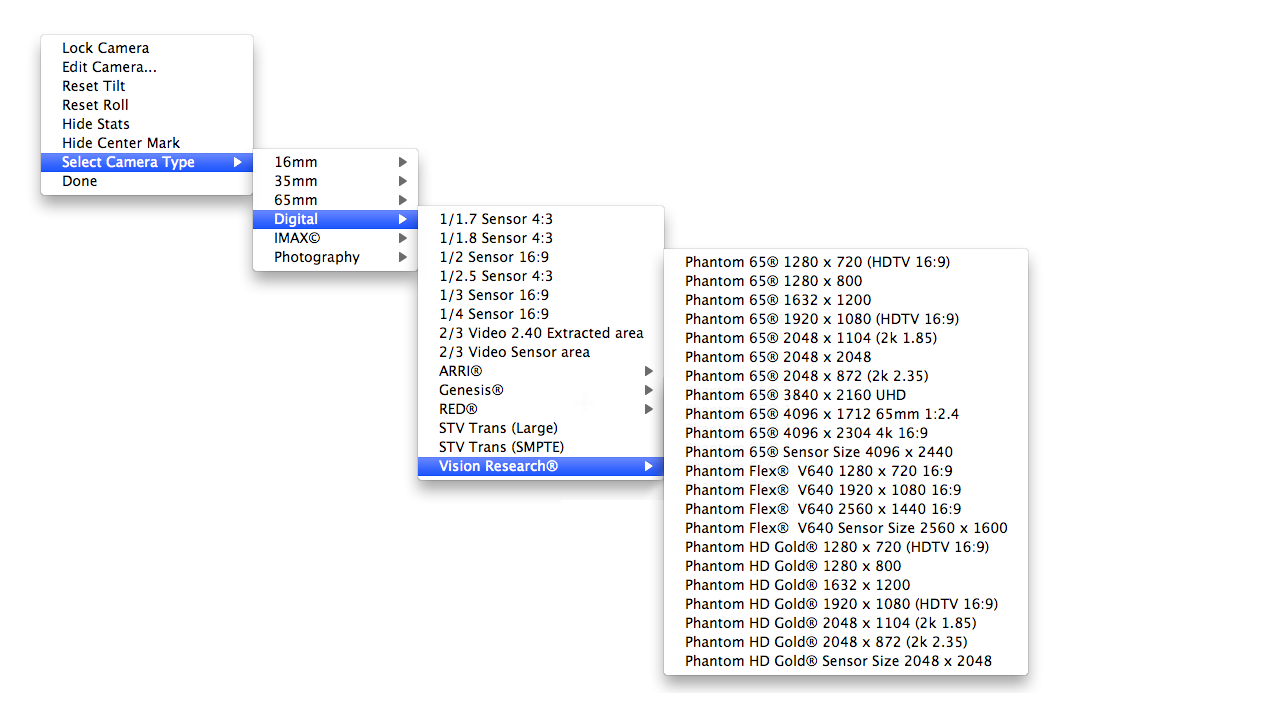The height and width of the screenshot is (720, 1280).
Task: Expand the Photography submenu
Action: click(x=335, y=257)
